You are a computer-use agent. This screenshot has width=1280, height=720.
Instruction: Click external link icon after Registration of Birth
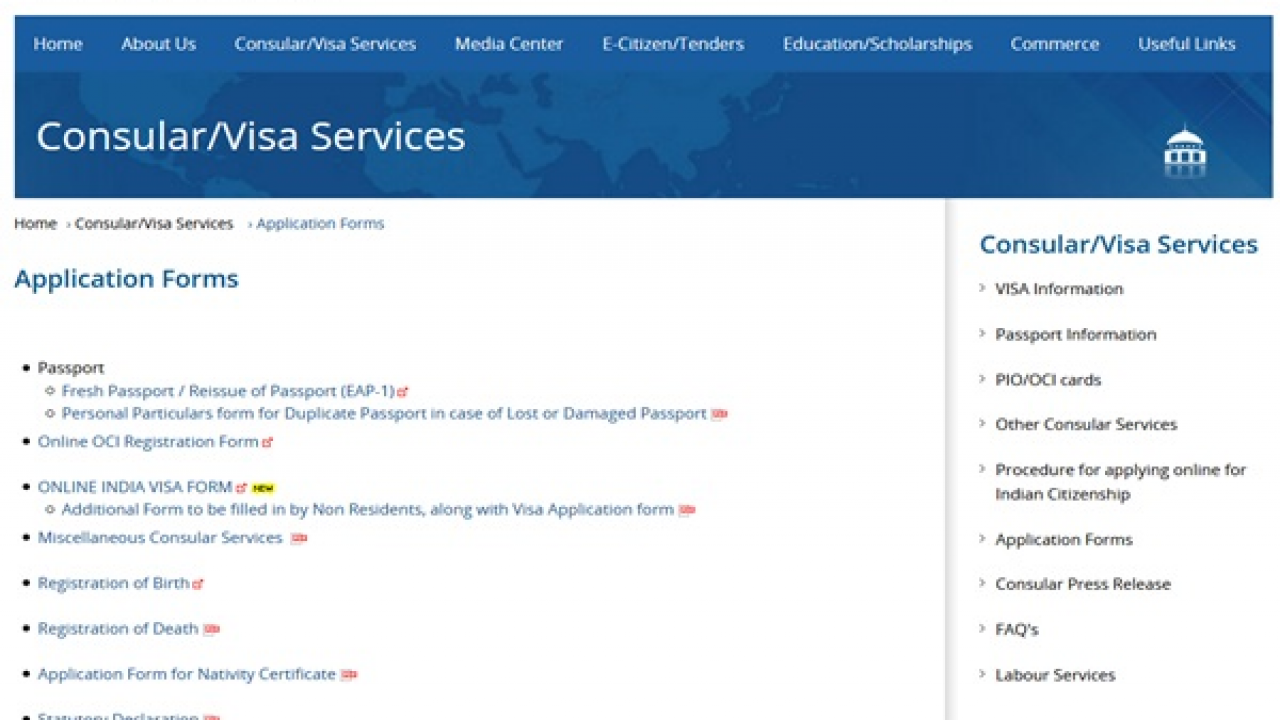click(198, 584)
